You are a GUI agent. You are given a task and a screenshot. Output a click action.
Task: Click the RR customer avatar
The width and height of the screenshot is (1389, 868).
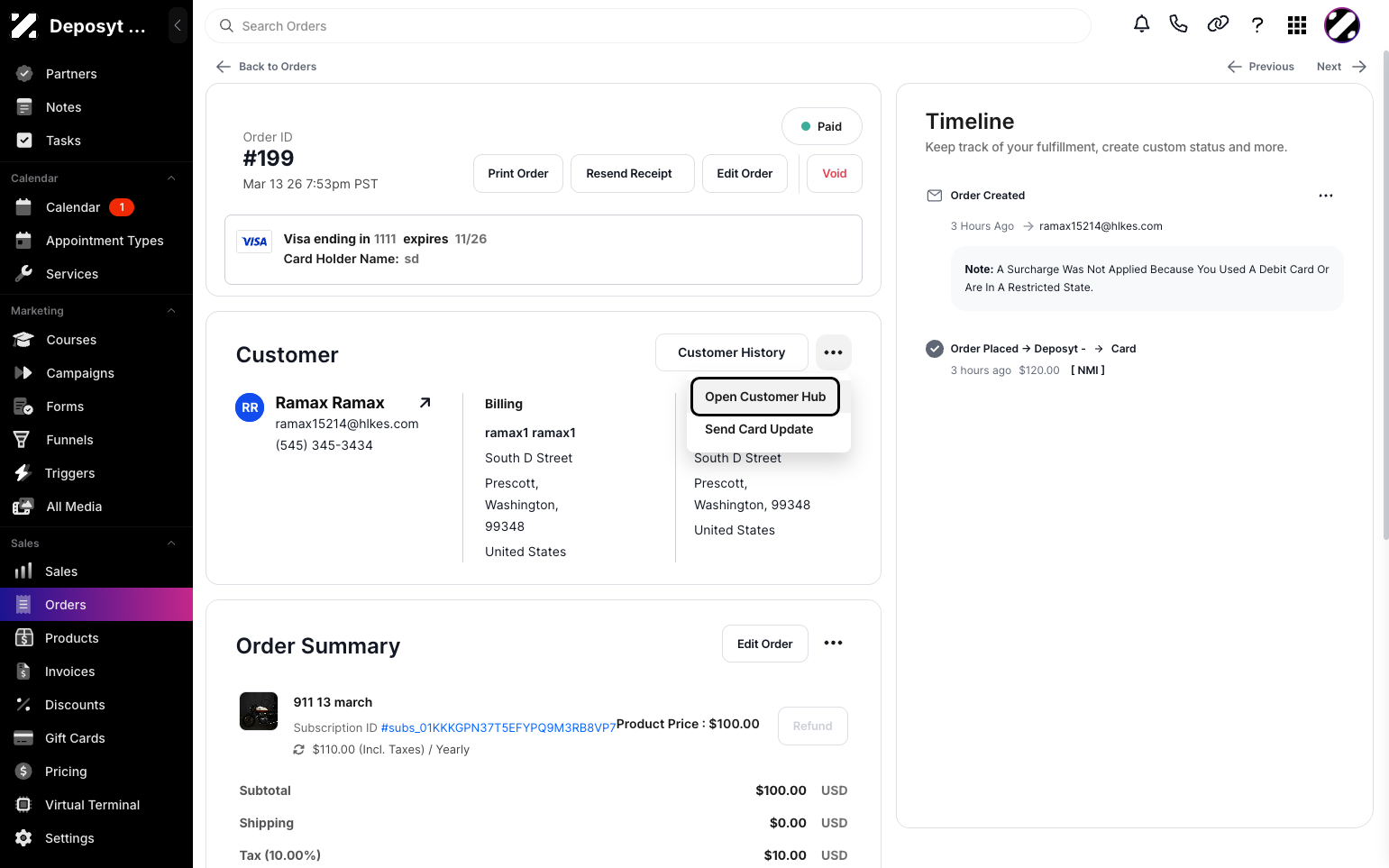tap(250, 407)
